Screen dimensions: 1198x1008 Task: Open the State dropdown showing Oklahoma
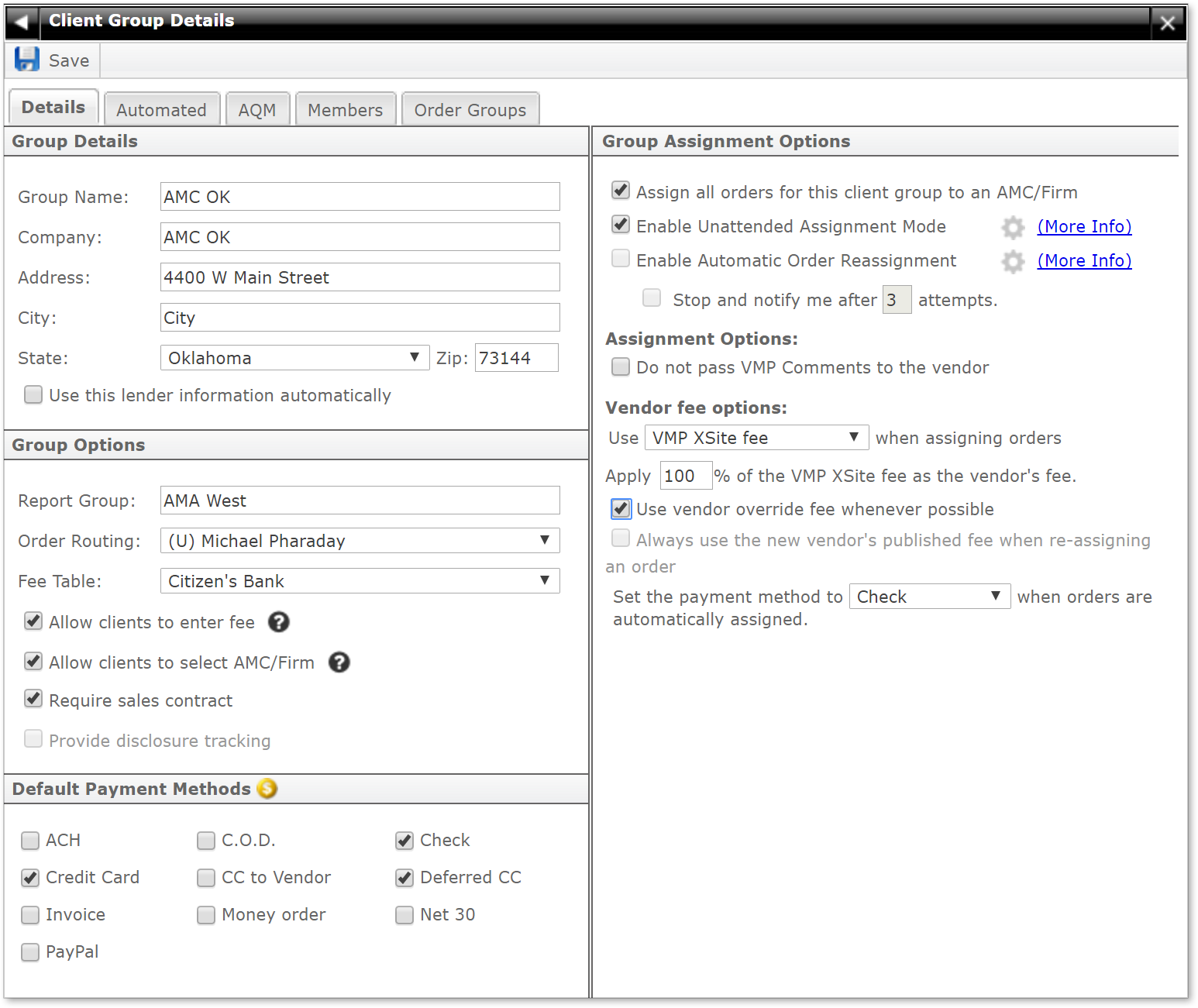(294, 358)
